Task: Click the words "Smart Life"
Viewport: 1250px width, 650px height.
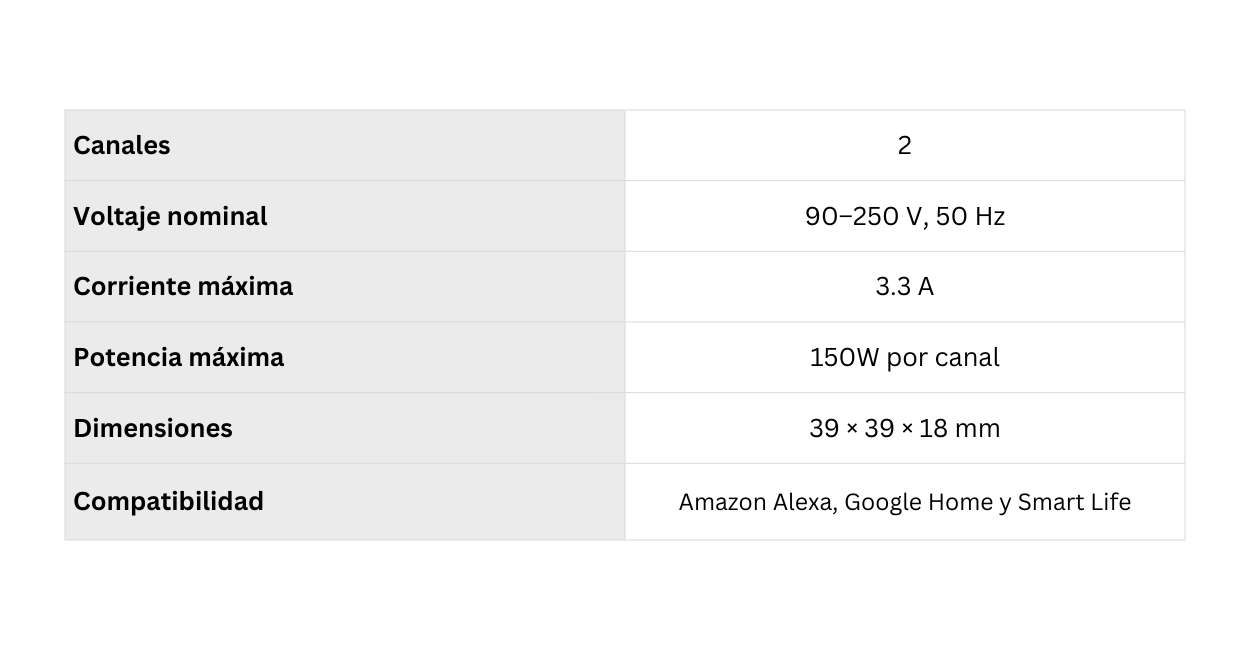Action: pos(1074,502)
